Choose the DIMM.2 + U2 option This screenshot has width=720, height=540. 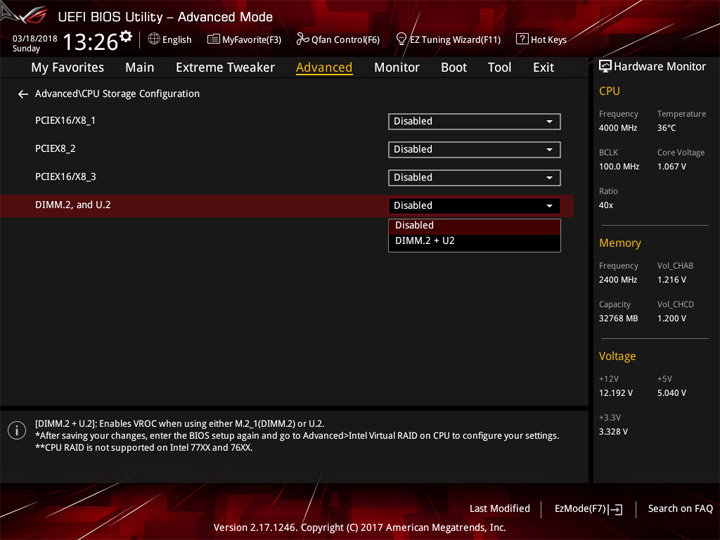pos(474,241)
